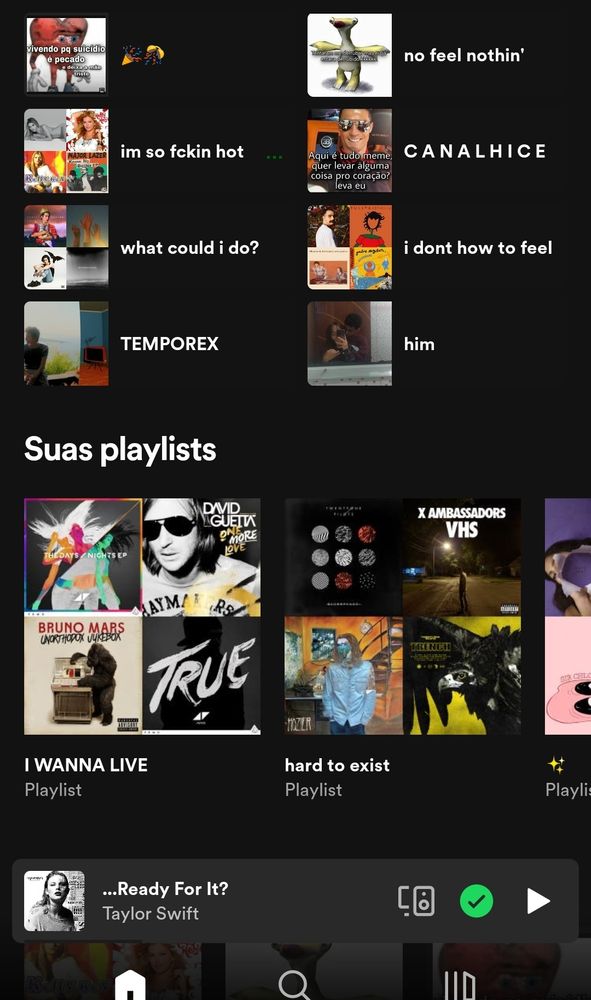Open the Search magnifier tab
The height and width of the screenshot is (1000, 591).
tap(295, 986)
